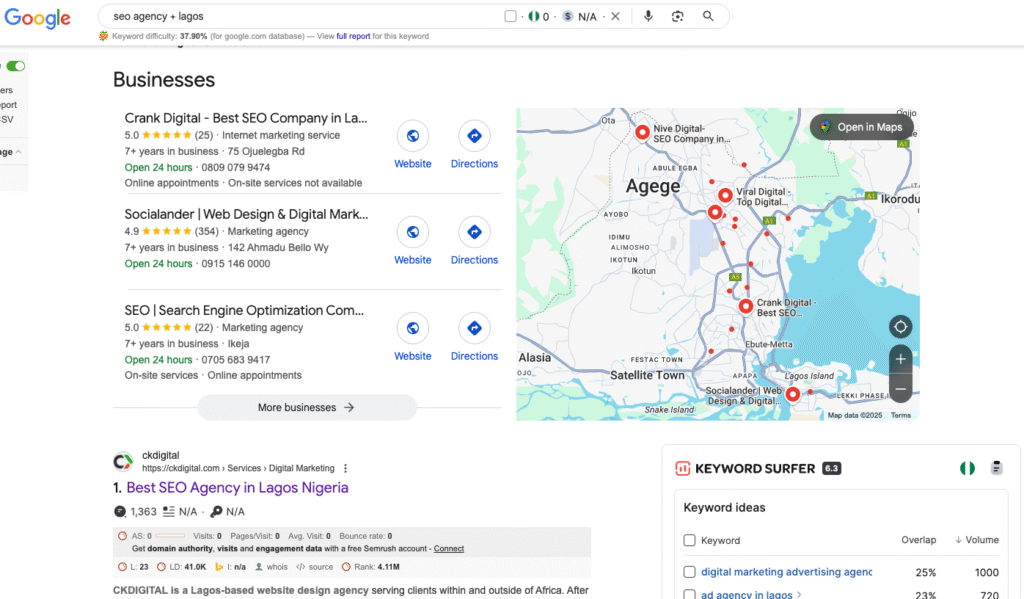The image size is (1024, 599).
Task: Open the Keyword Surfer settings icon
Action: click(996, 467)
